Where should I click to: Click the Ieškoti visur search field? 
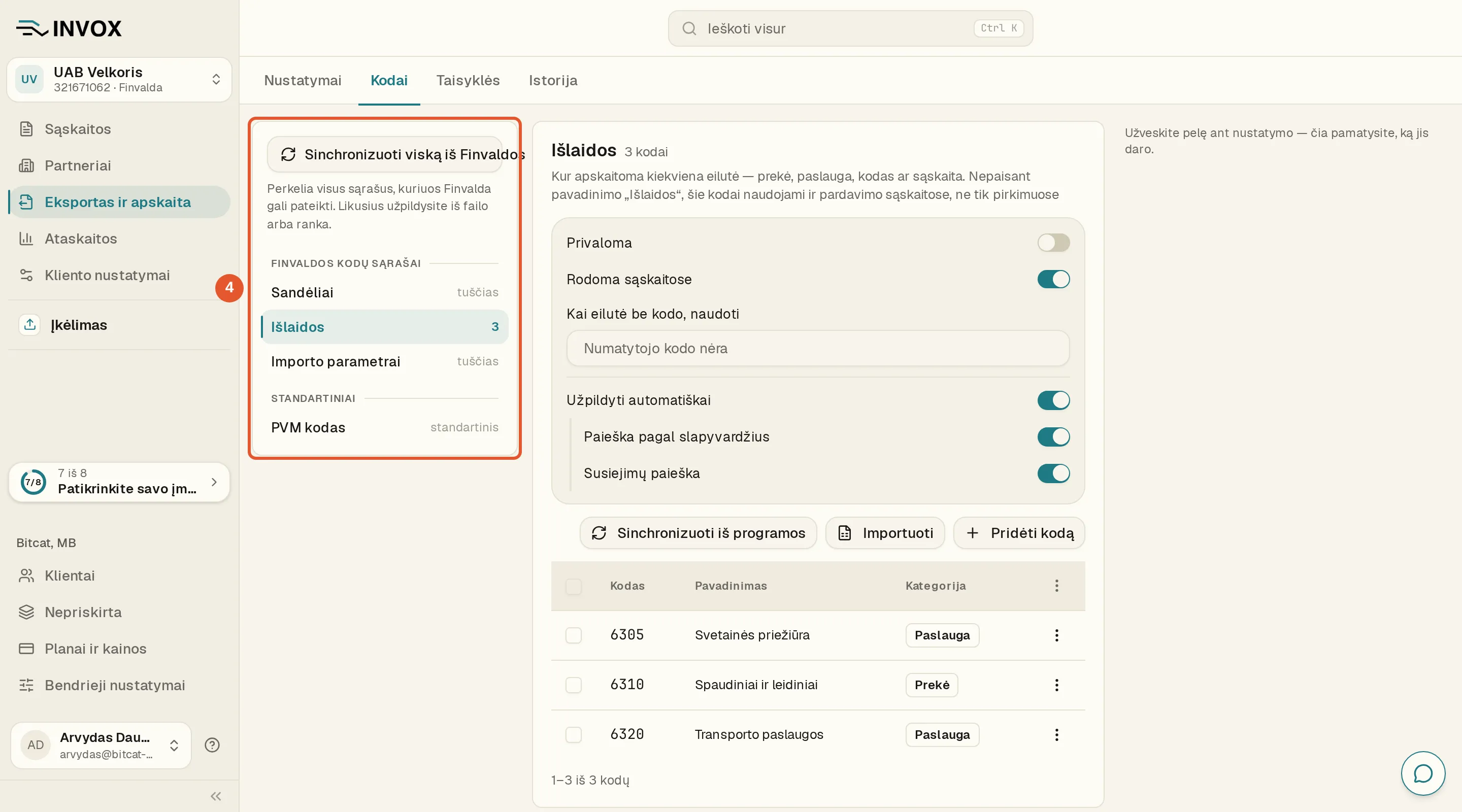(x=850, y=28)
